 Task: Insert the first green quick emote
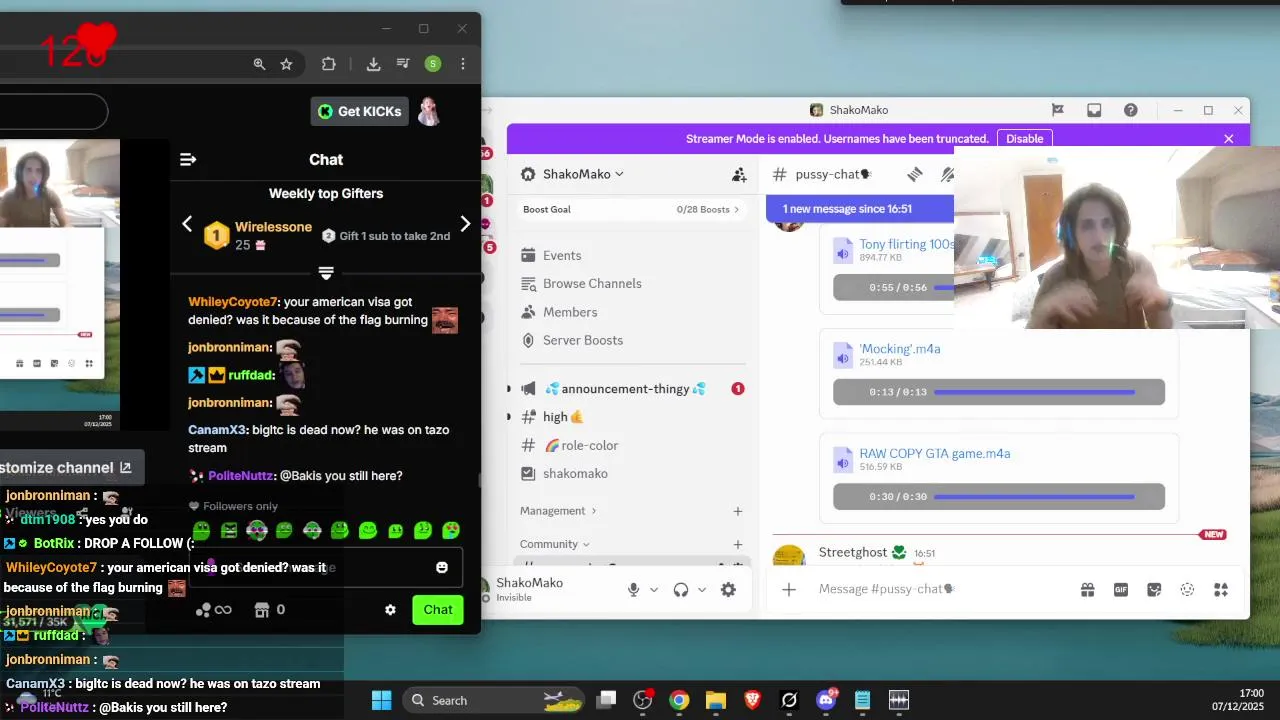(x=201, y=530)
